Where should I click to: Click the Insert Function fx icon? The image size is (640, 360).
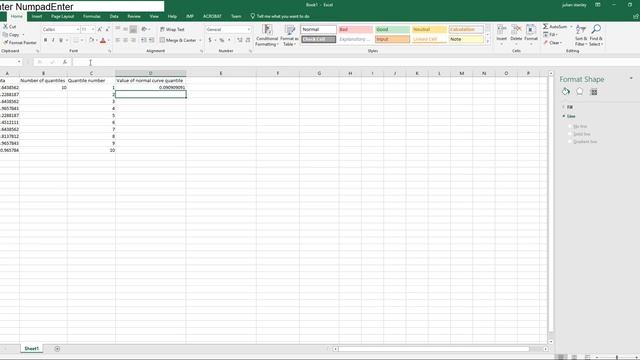[x=64, y=62]
